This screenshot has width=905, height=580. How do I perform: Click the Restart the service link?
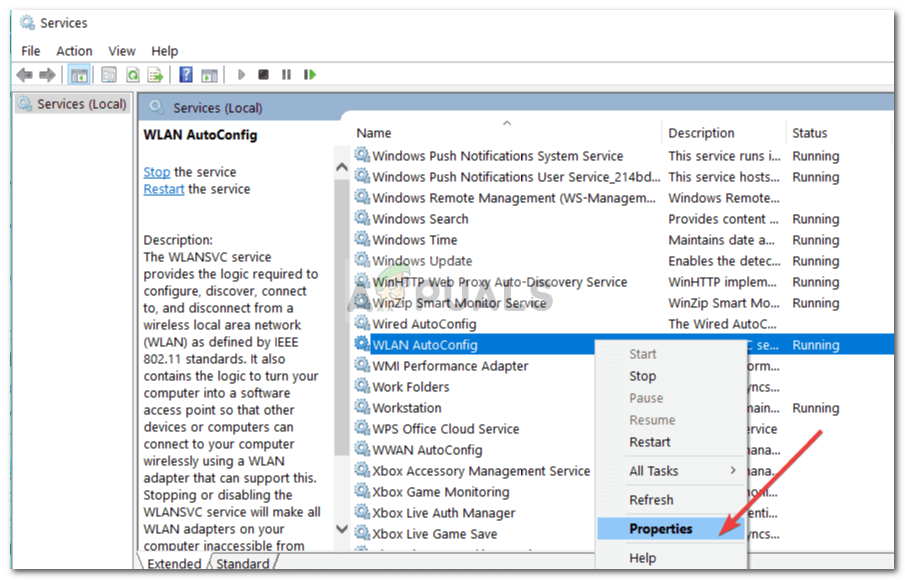[163, 188]
